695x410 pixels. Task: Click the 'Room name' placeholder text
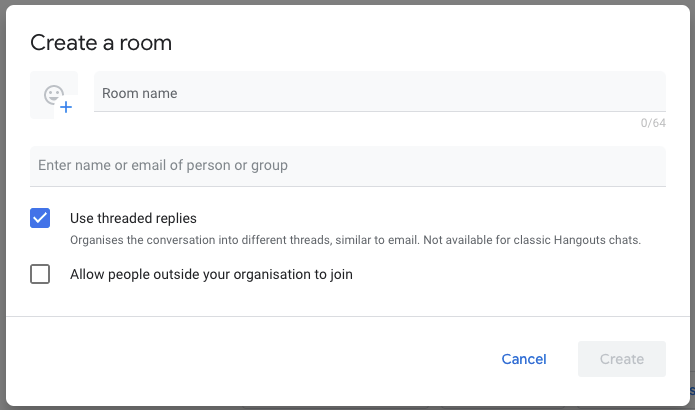coord(140,93)
